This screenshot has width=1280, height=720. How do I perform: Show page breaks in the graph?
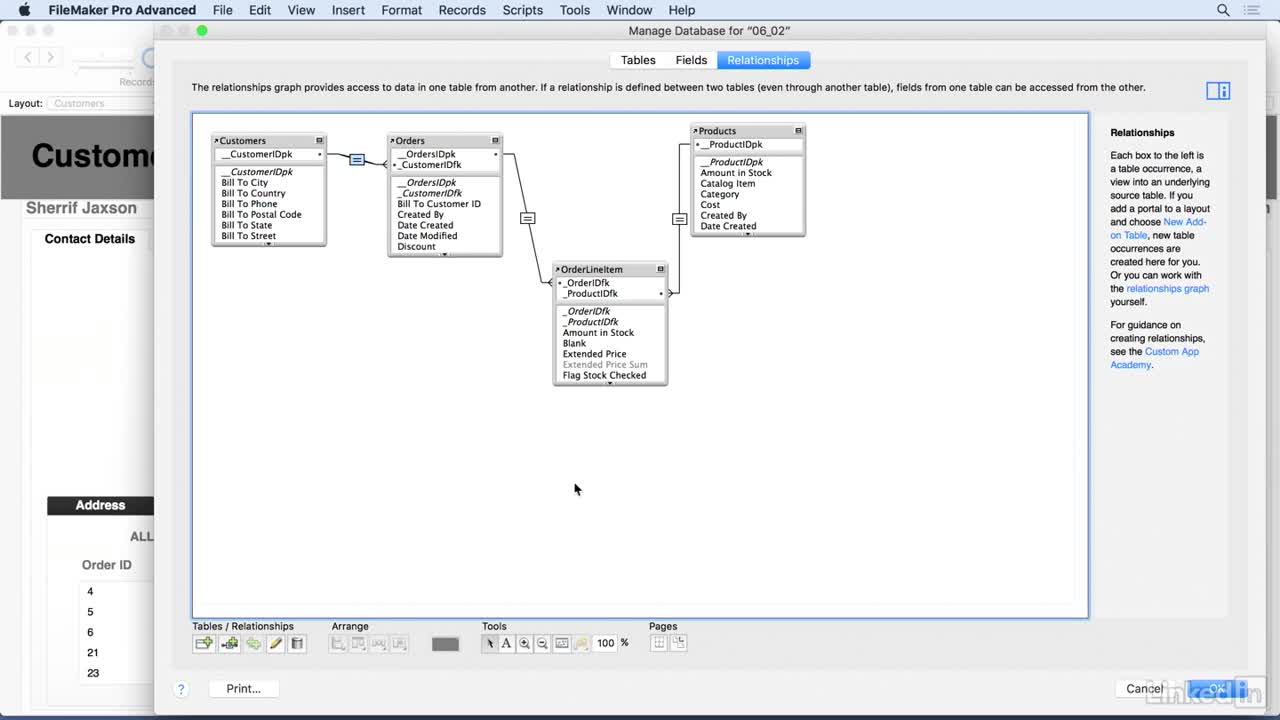click(659, 643)
